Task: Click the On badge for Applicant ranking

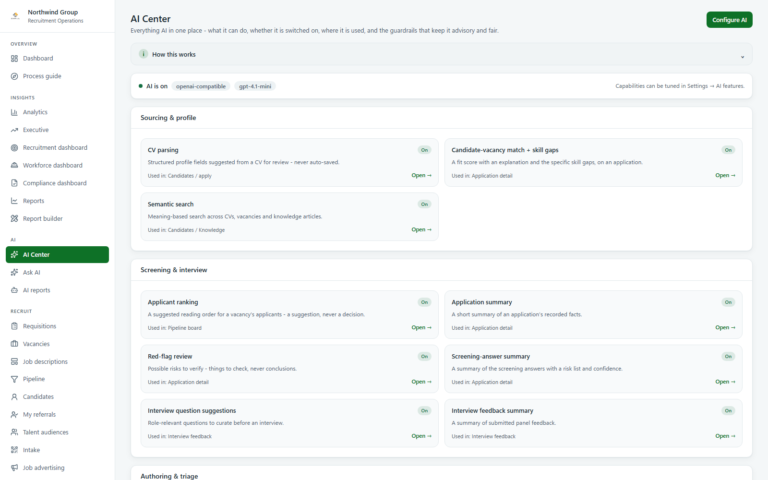Action: (424, 302)
